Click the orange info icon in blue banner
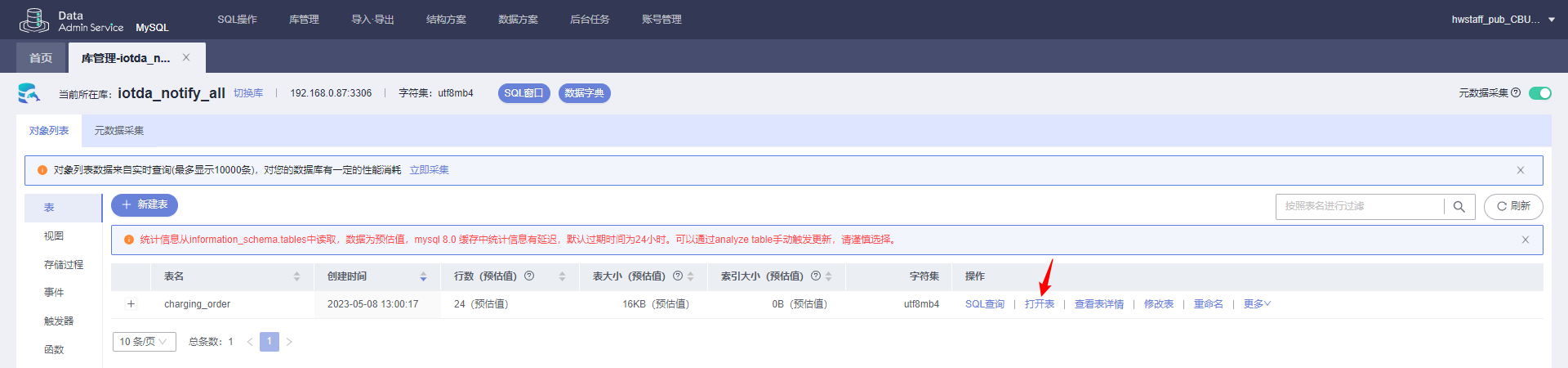The height and width of the screenshot is (368, 1568). [42, 170]
